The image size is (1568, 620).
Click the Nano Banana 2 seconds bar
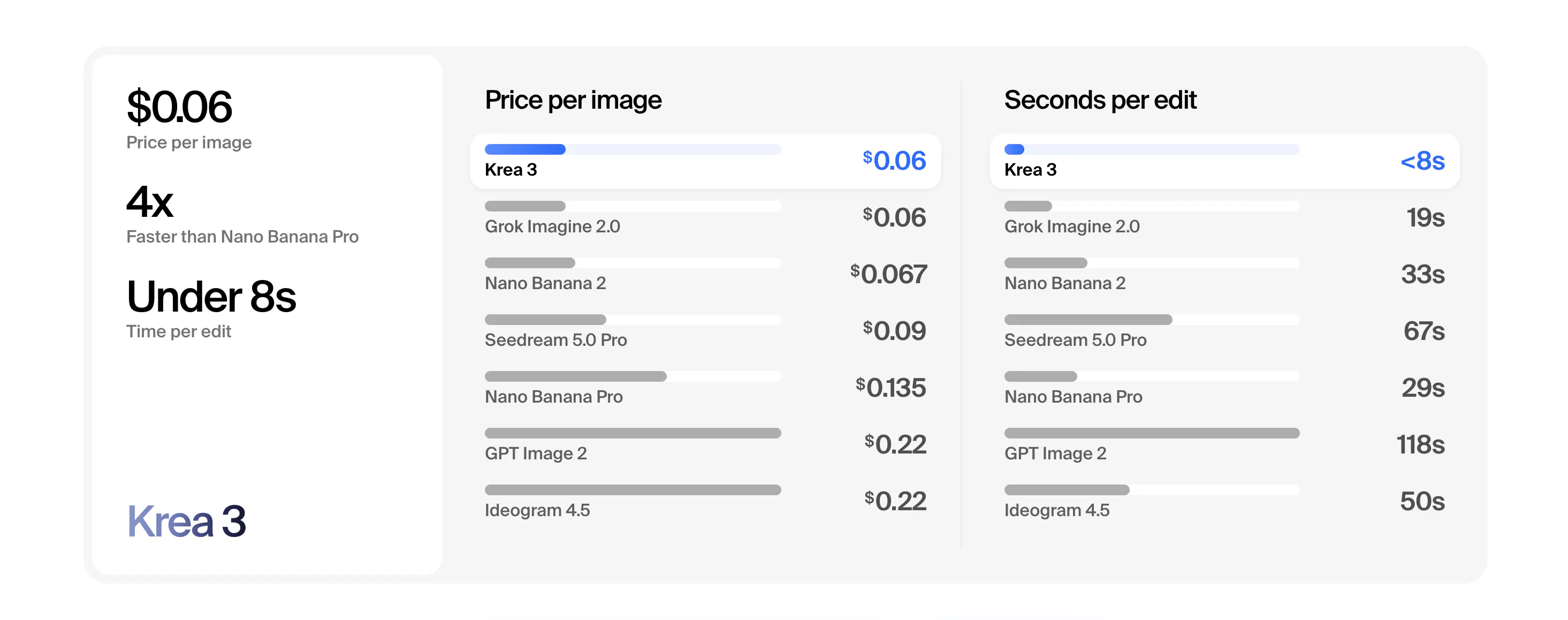pos(1045,263)
